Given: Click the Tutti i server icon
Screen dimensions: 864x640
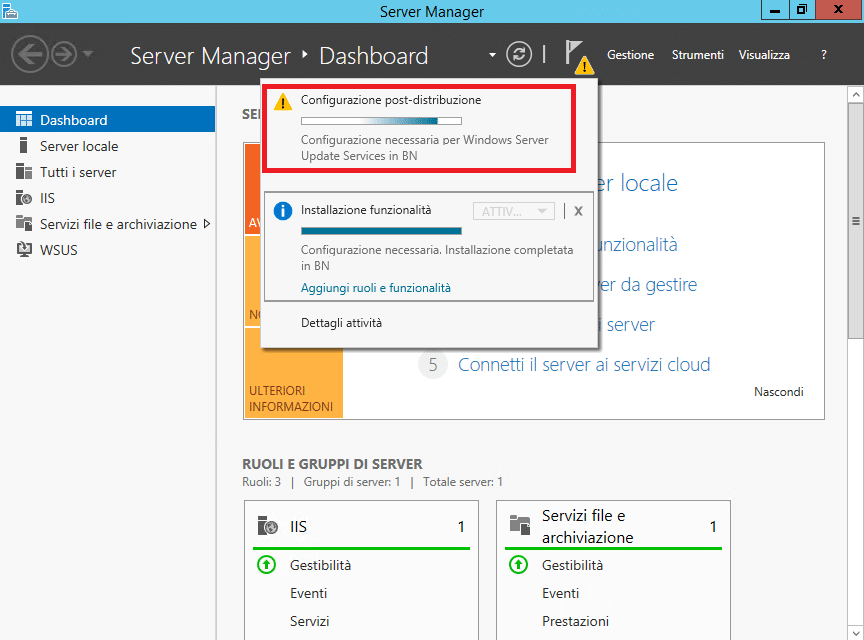Looking at the screenshot, I should pyautogui.click(x=24, y=171).
